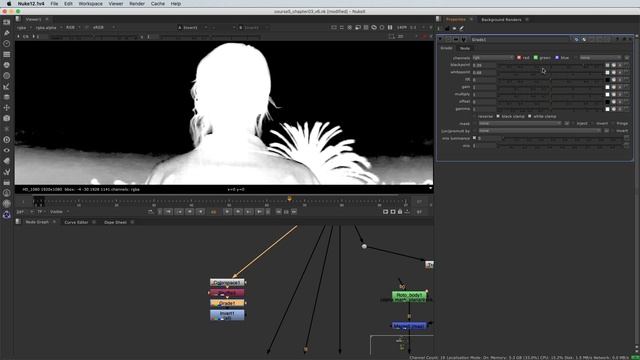The width and height of the screenshot is (640, 360).
Task: Open the channels rgb dropdown
Action: pos(493,58)
